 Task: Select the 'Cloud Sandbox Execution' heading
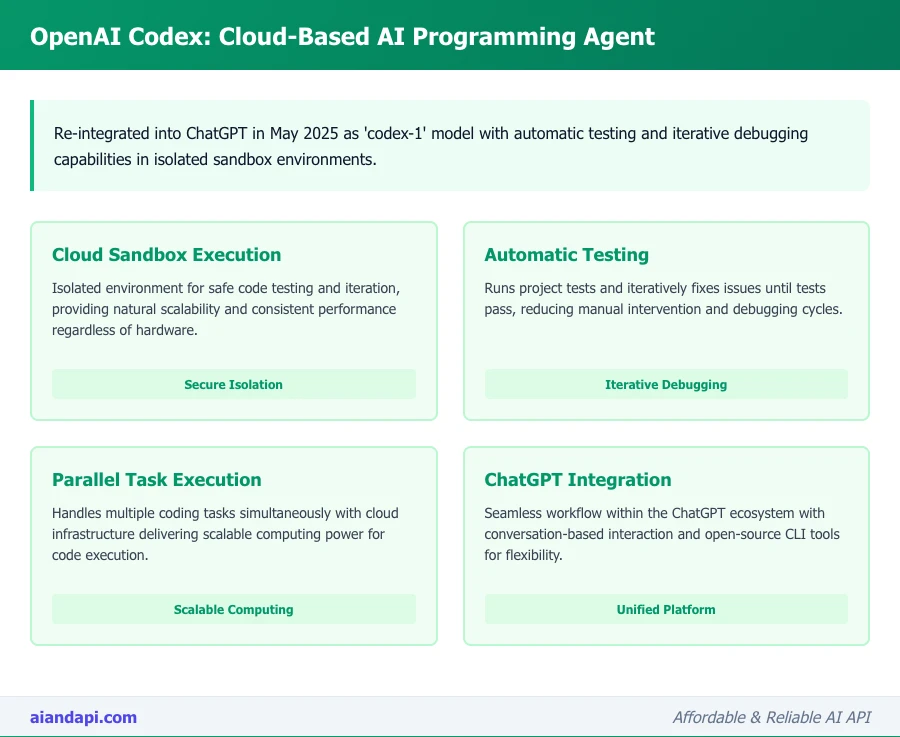(x=166, y=254)
